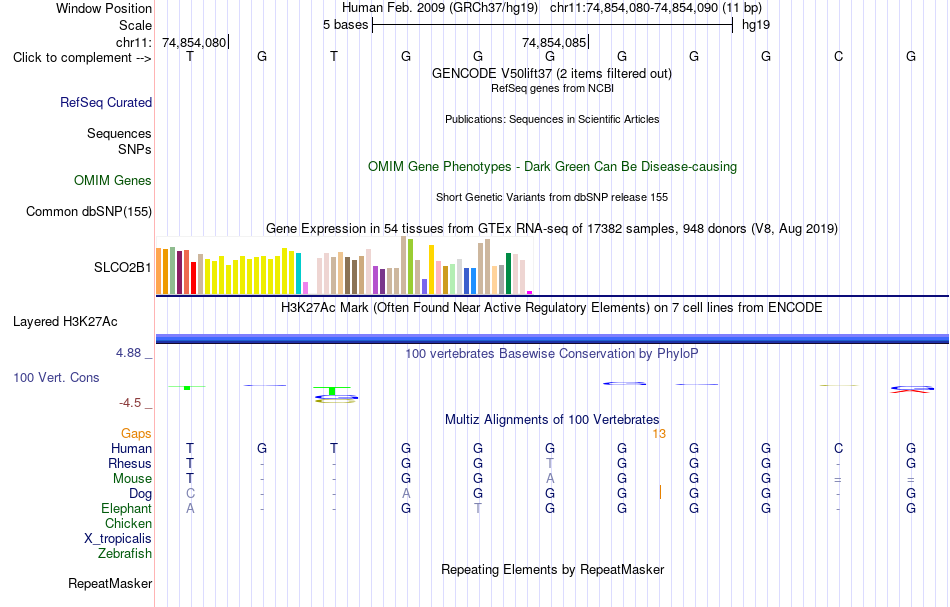Click the 'Window Position' label
This screenshot has width=950, height=607.
[x=104, y=8]
